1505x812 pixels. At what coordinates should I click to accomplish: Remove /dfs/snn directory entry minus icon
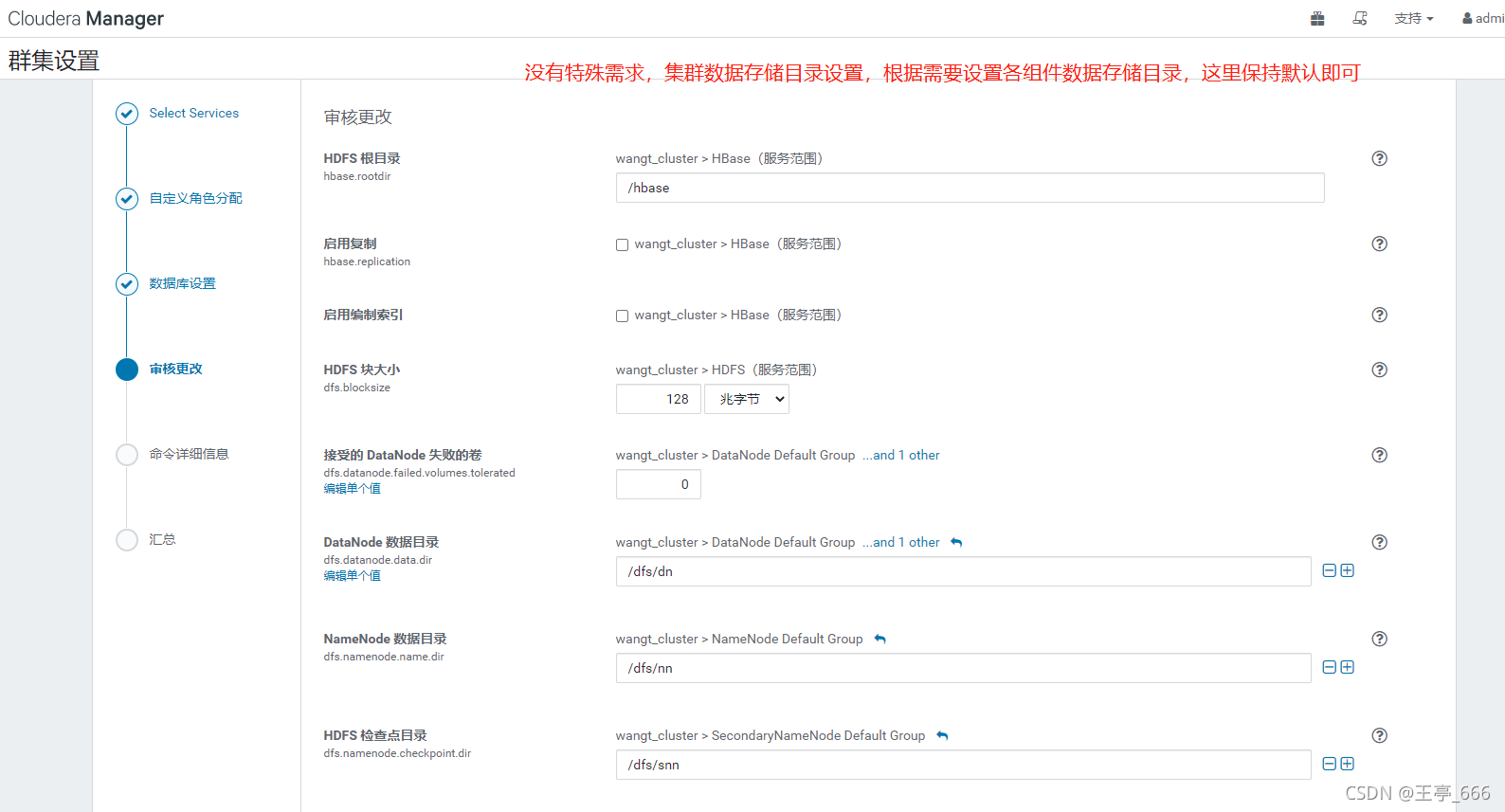[x=1329, y=764]
